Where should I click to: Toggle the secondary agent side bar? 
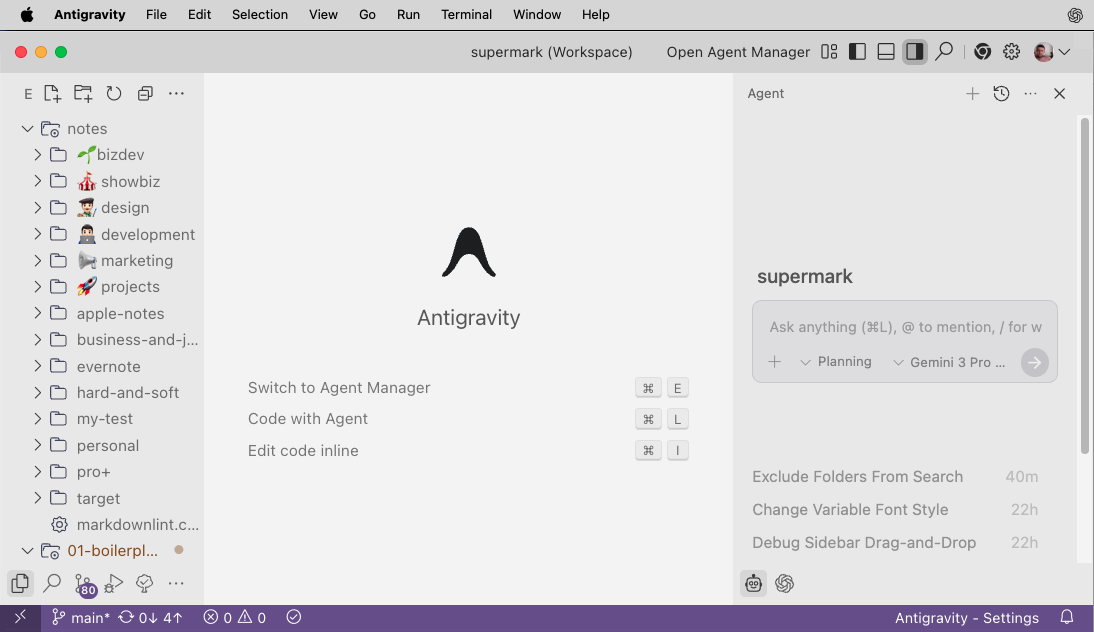coord(914,52)
